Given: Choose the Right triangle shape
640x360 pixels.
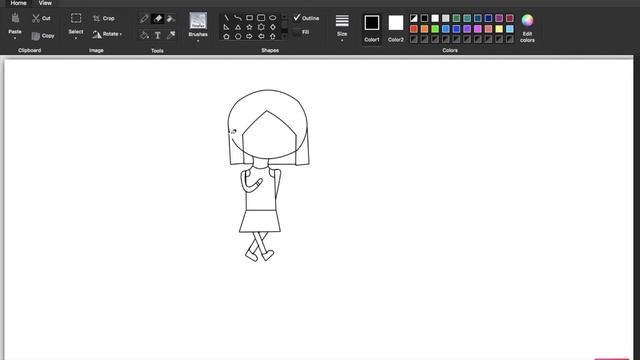Looking at the screenshot, I should click(226, 27).
